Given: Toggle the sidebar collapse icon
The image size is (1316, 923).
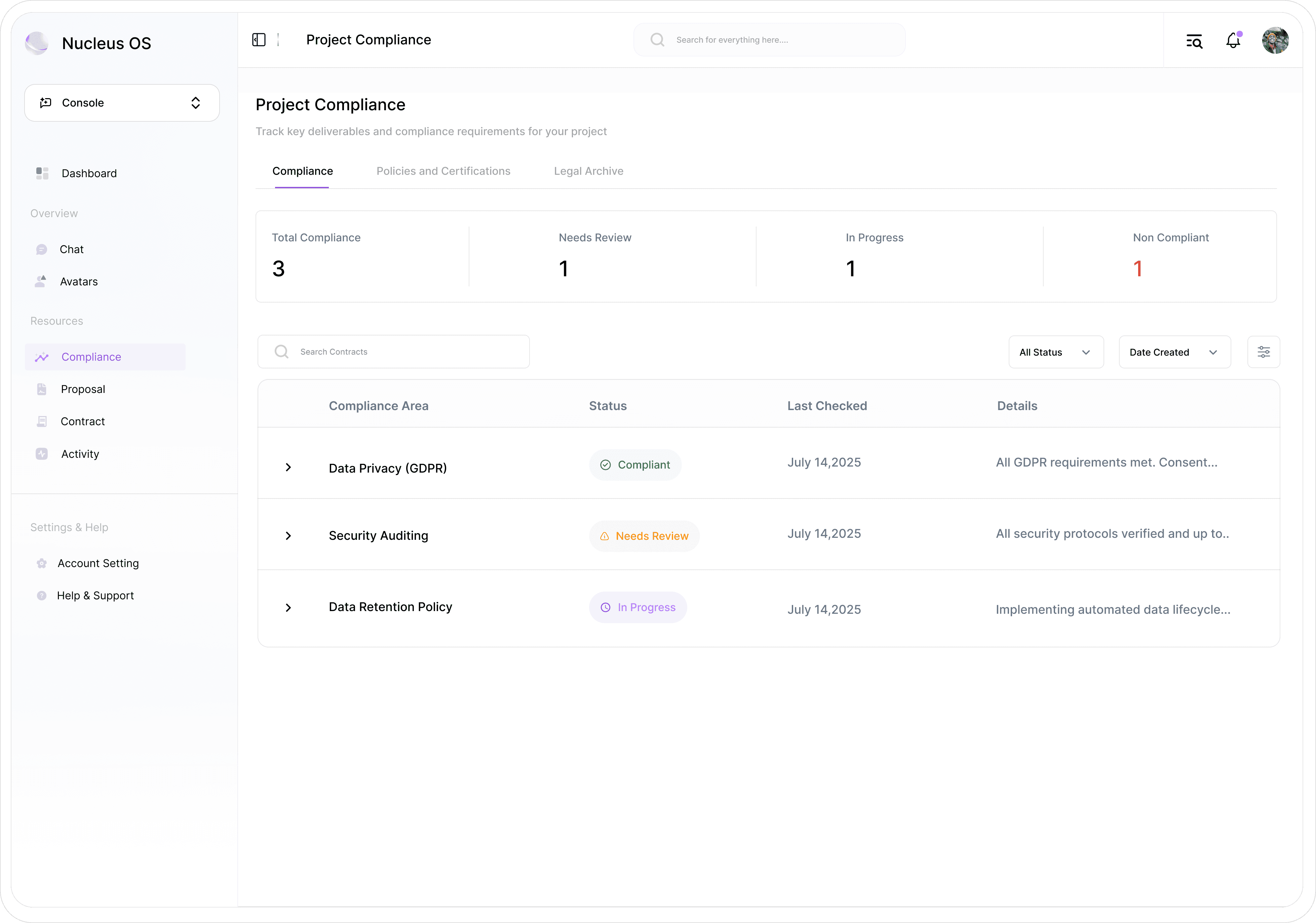Looking at the screenshot, I should tap(259, 40).
